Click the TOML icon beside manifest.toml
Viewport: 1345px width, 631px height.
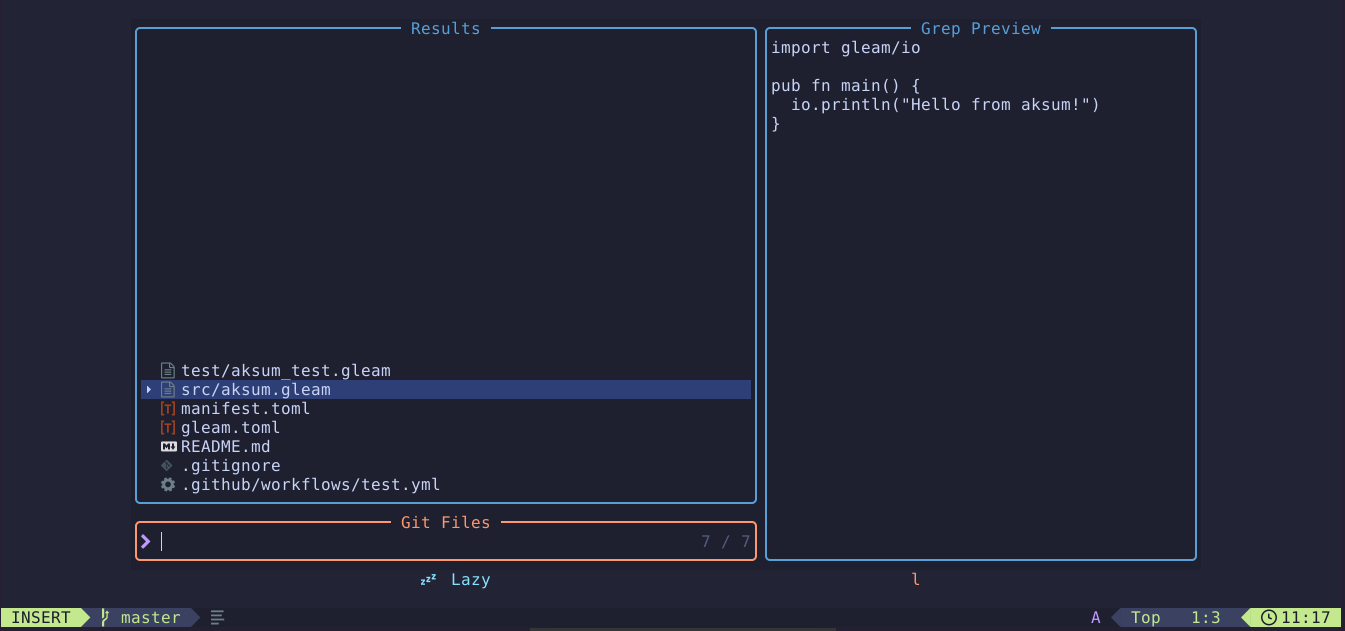[167, 408]
